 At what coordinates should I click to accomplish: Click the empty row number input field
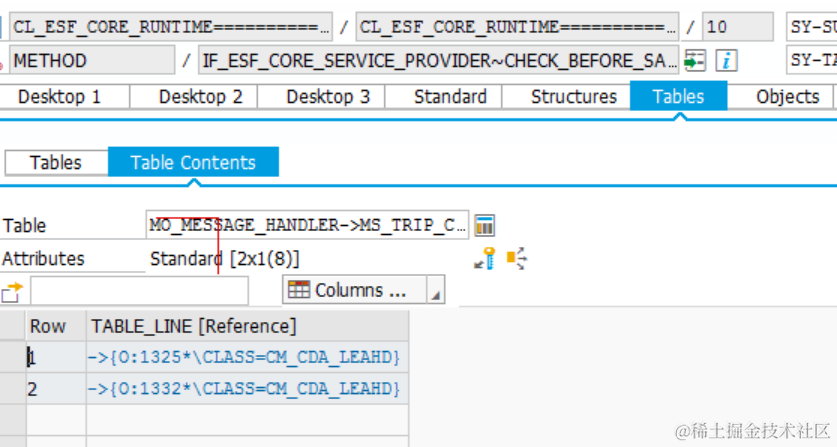pos(139,291)
